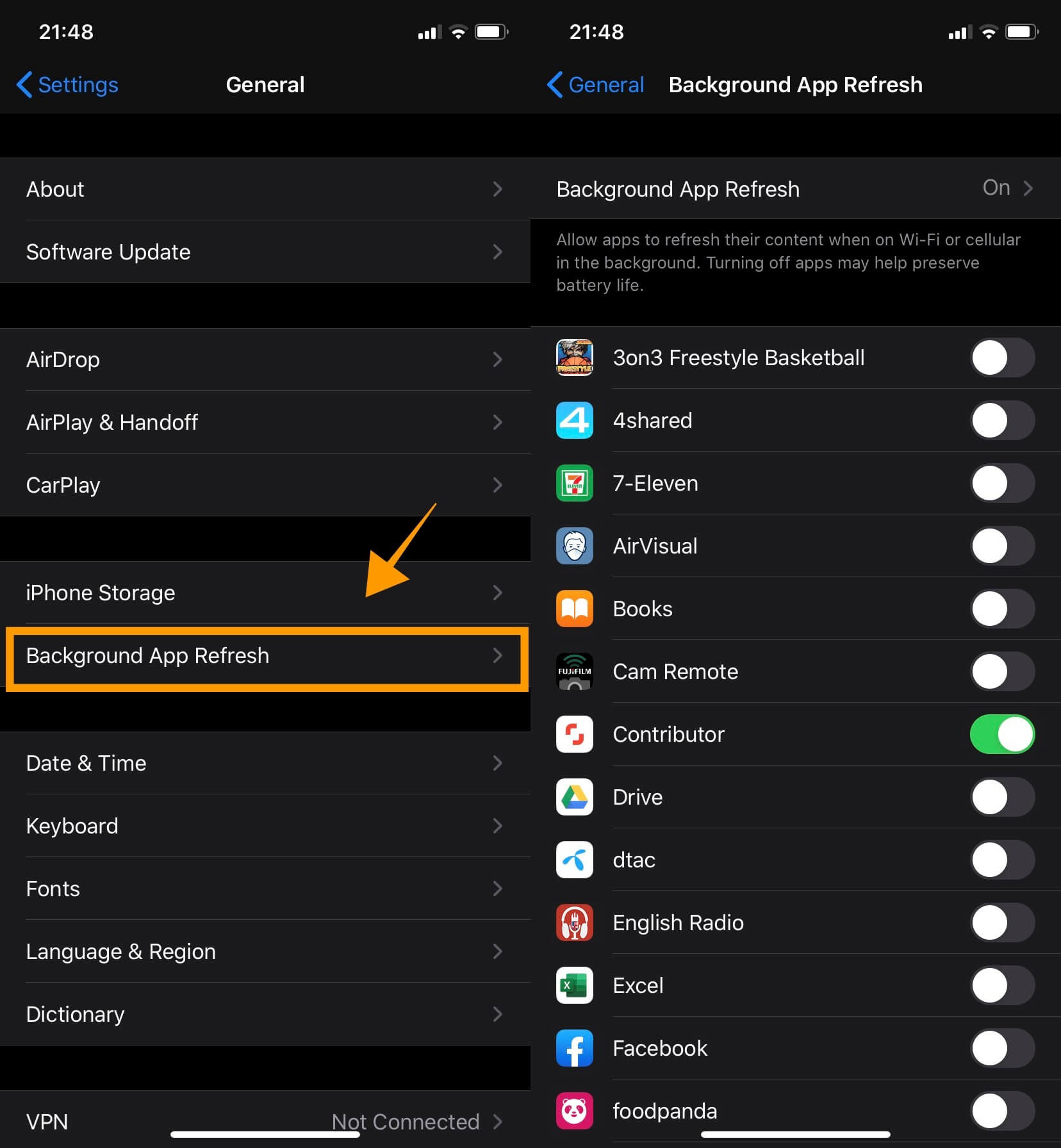Switch on Excel background refresh

(x=1002, y=985)
